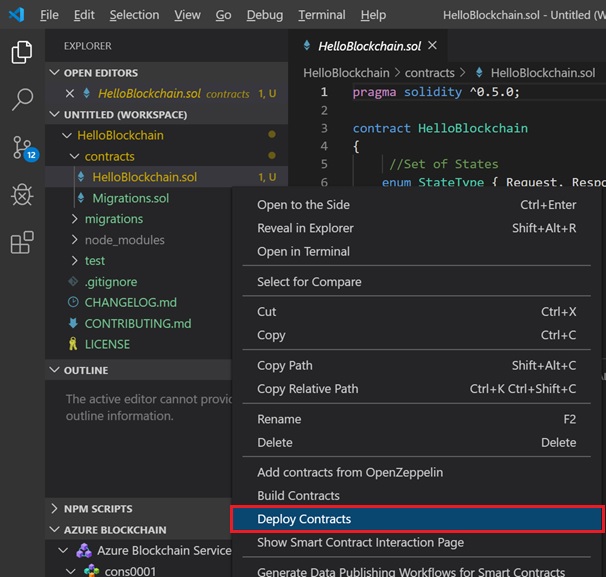Open the Selection menu
Image resolution: width=606 pixels, height=577 pixels.
134,15
